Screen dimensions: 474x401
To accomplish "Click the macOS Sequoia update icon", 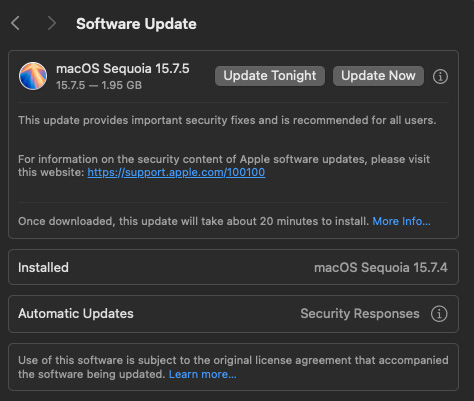I will tap(33, 76).
